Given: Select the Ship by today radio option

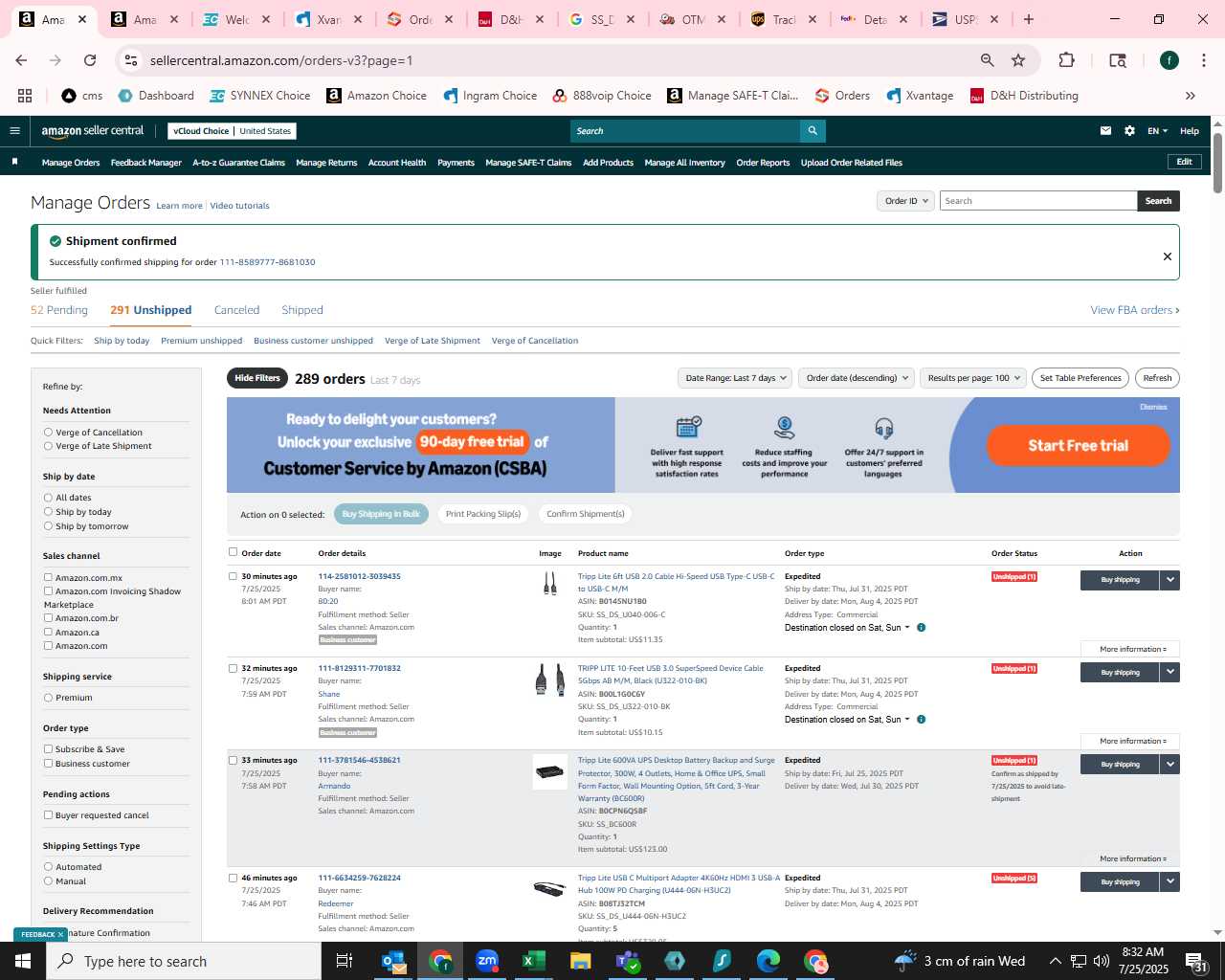Looking at the screenshot, I should click(x=48, y=512).
